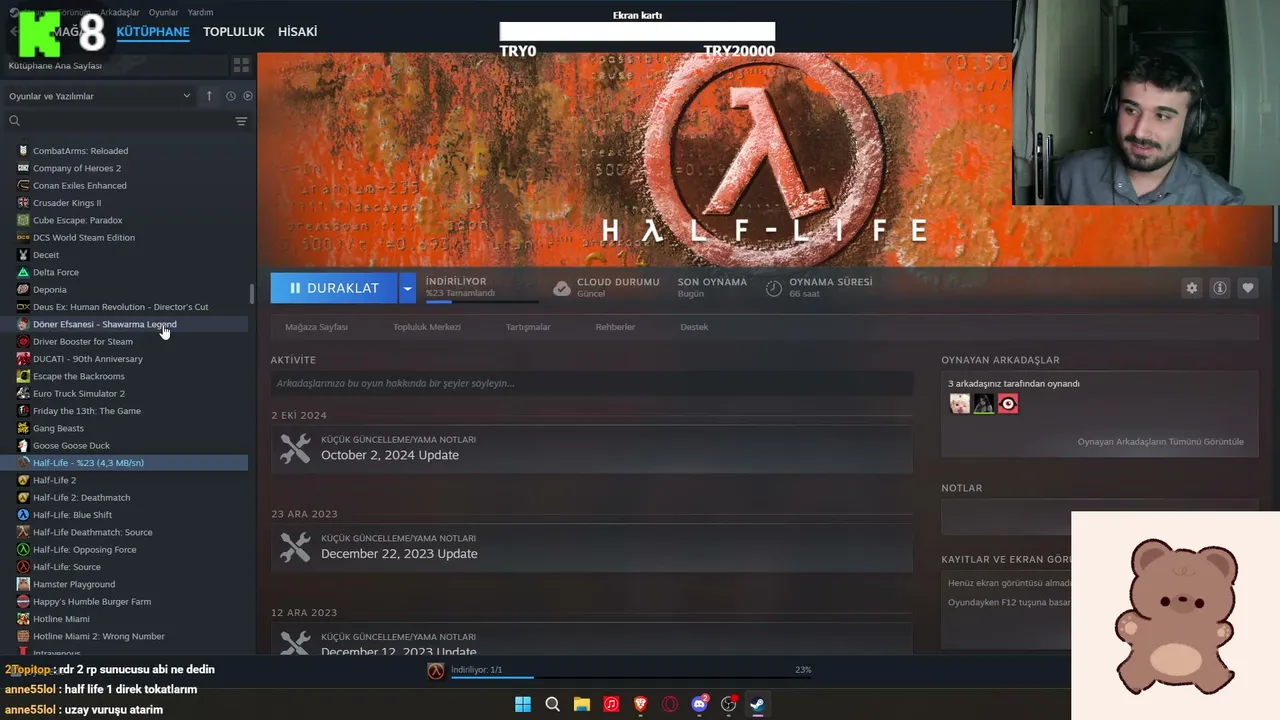Image resolution: width=1280 pixels, height=720 pixels.
Task: Open Topluluk Merkezi link
Action: (427, 327)
